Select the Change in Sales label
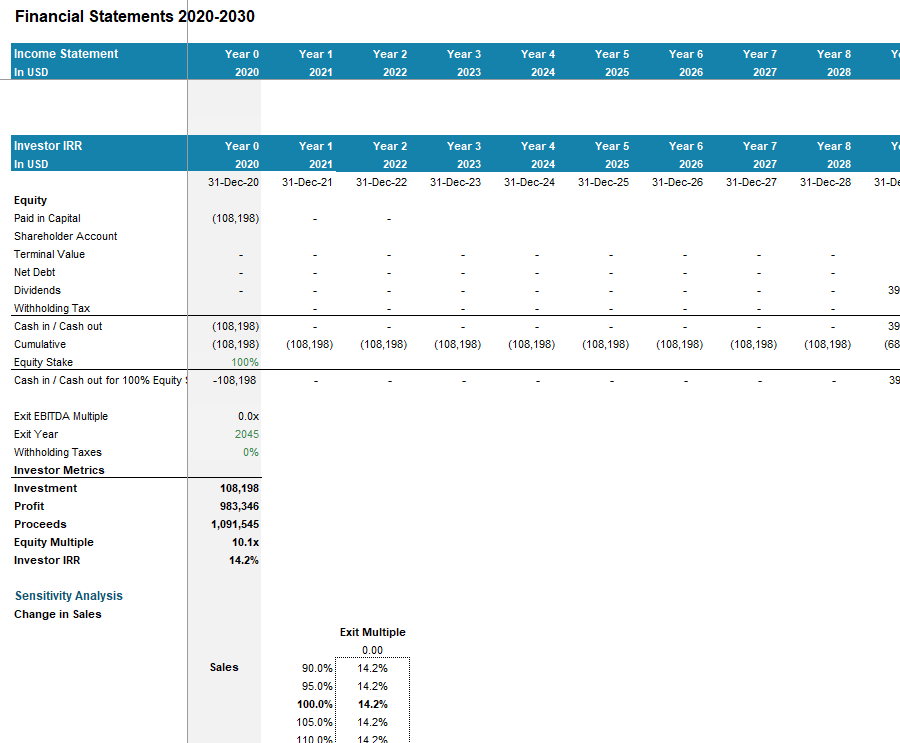This screenshot has width=900, height=743. (57, 614)
